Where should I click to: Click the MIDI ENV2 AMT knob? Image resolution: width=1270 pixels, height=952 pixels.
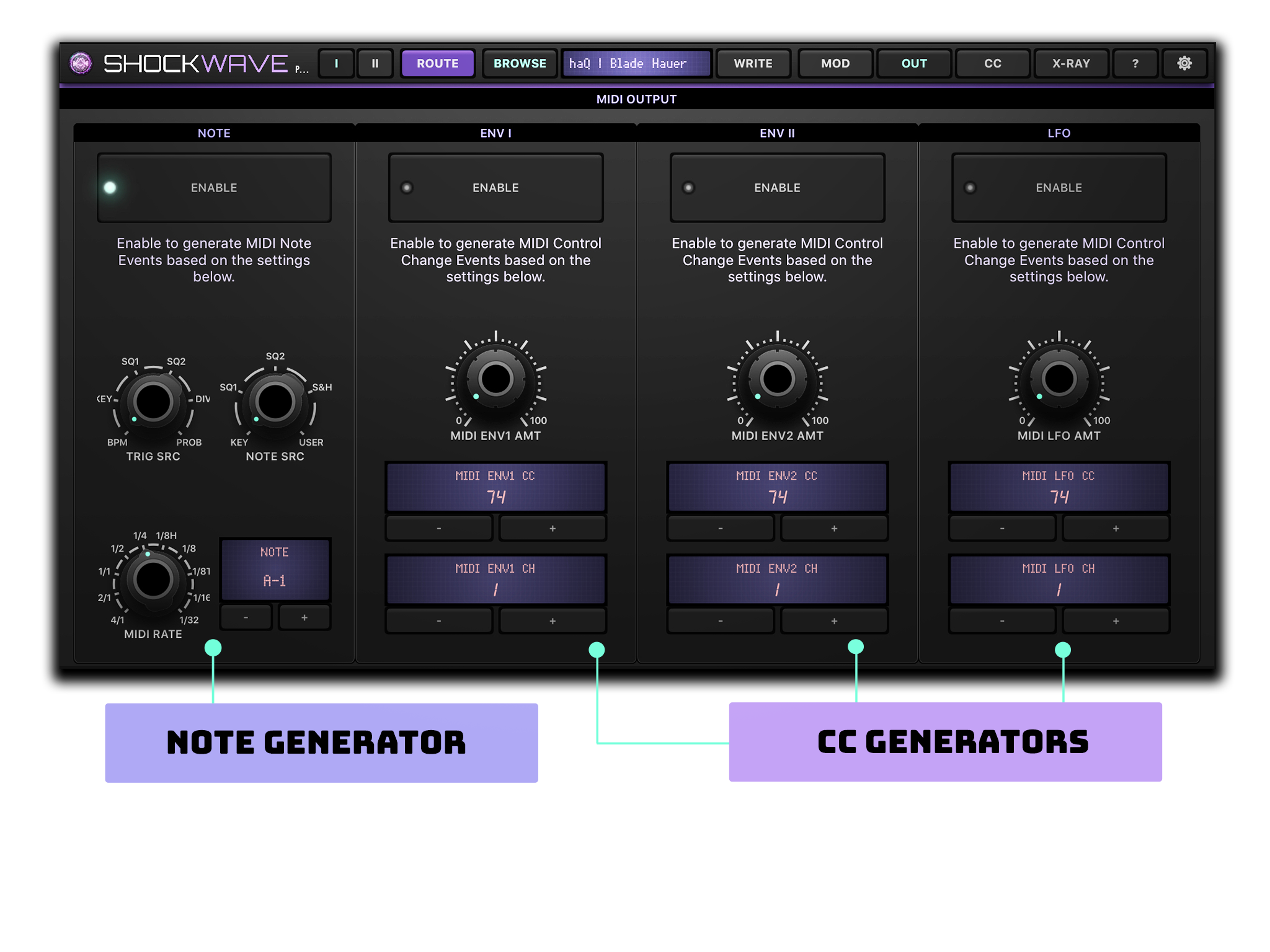pyautogui.click(x=777, y=379)
